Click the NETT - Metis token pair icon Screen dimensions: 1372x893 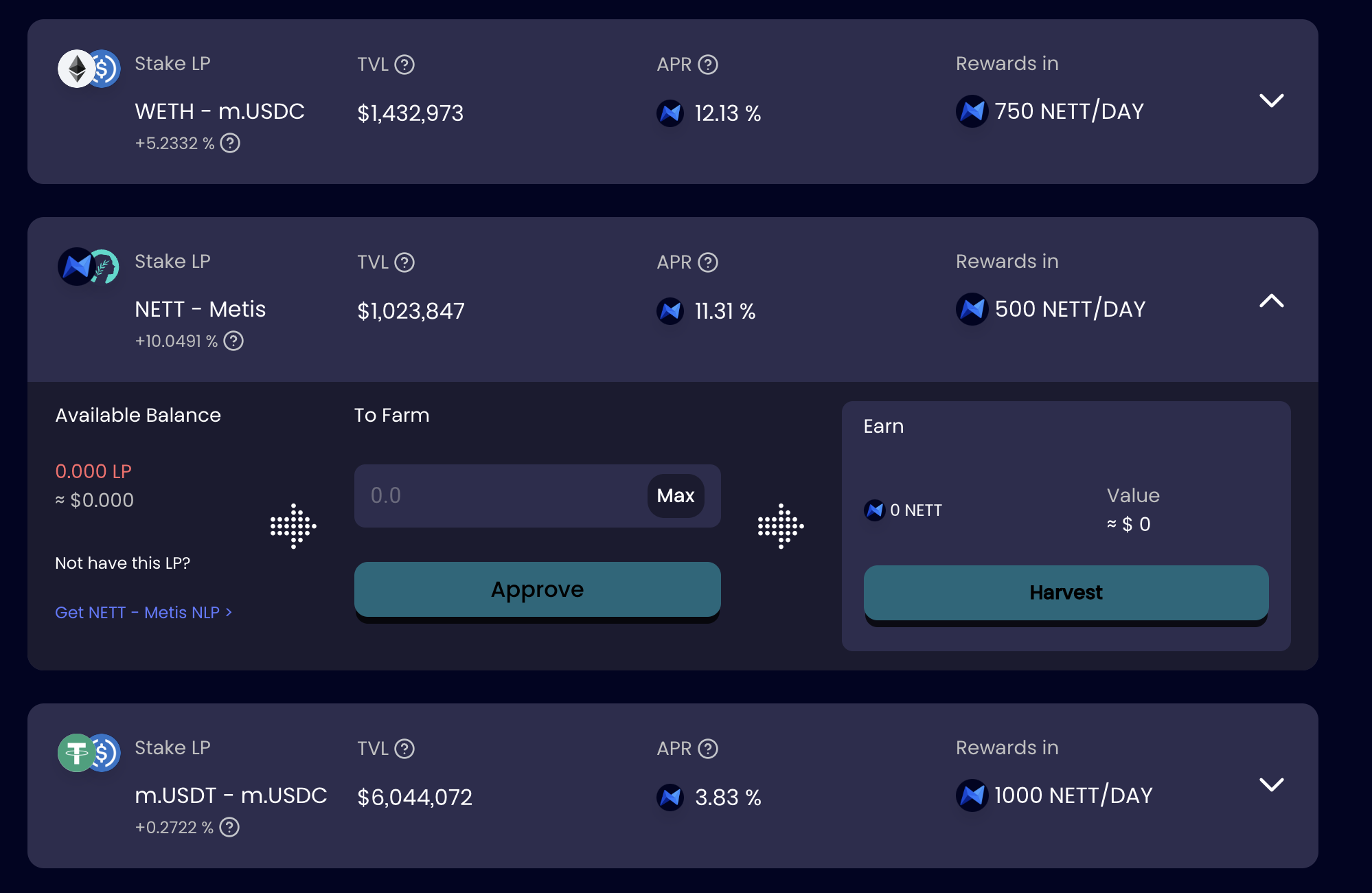click(x=89, y=267)
